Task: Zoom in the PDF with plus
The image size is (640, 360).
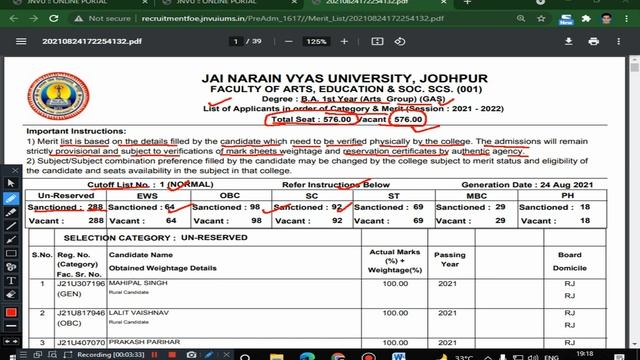Action: (344, 42)
